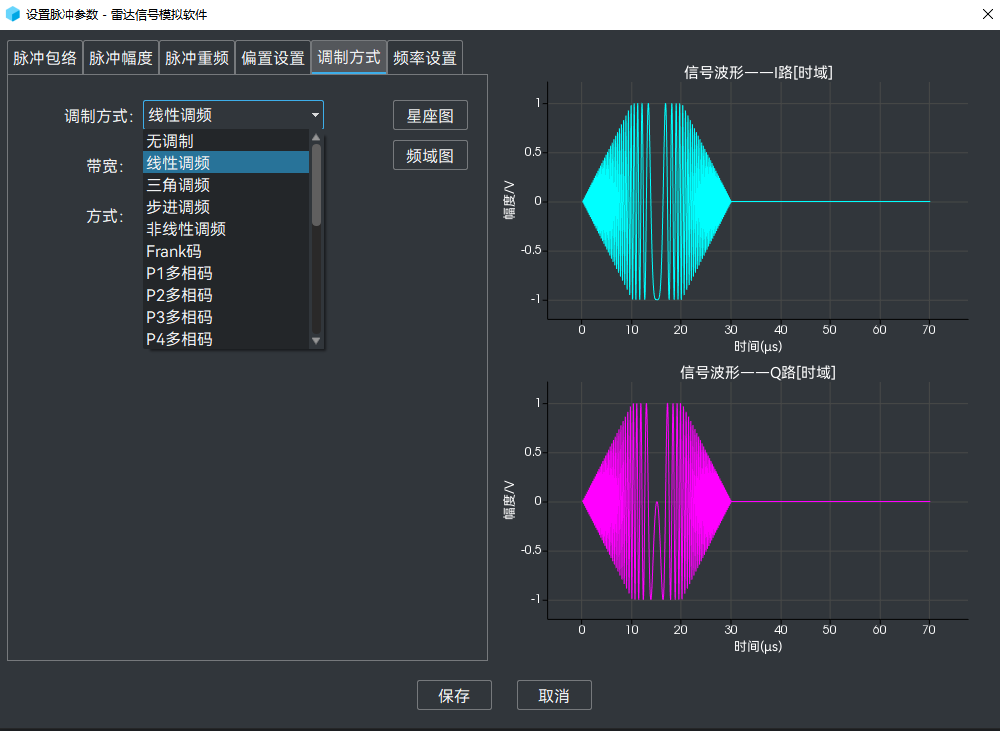Click 保存 to save pulse parameters

454,695
